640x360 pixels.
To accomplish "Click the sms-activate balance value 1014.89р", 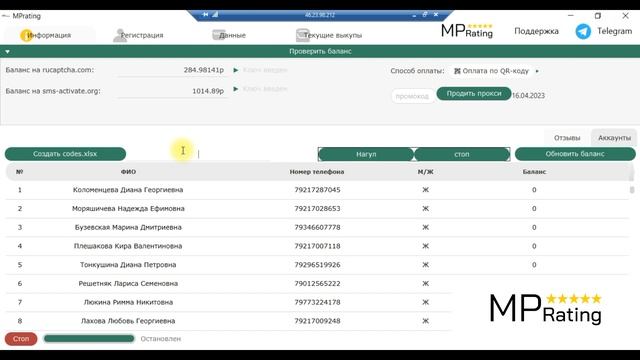I will coord(208,91).
